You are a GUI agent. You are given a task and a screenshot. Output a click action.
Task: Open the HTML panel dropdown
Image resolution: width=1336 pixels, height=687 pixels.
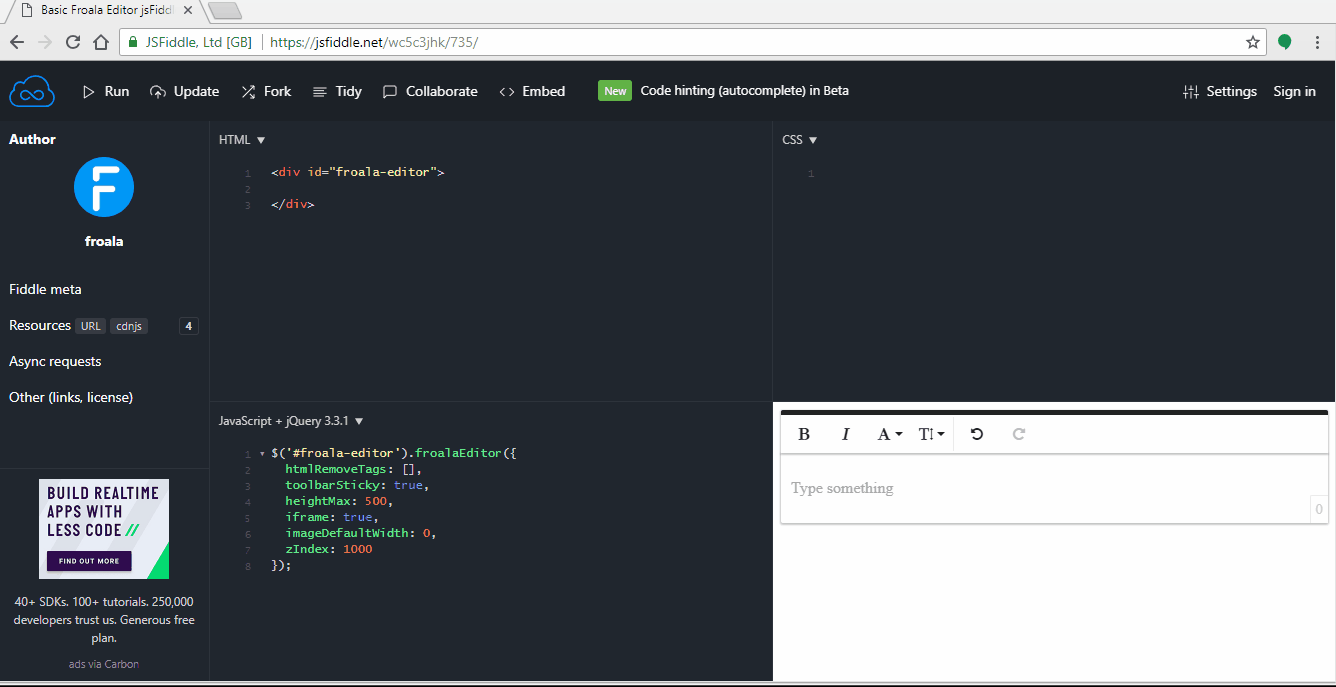coord(242,140)
